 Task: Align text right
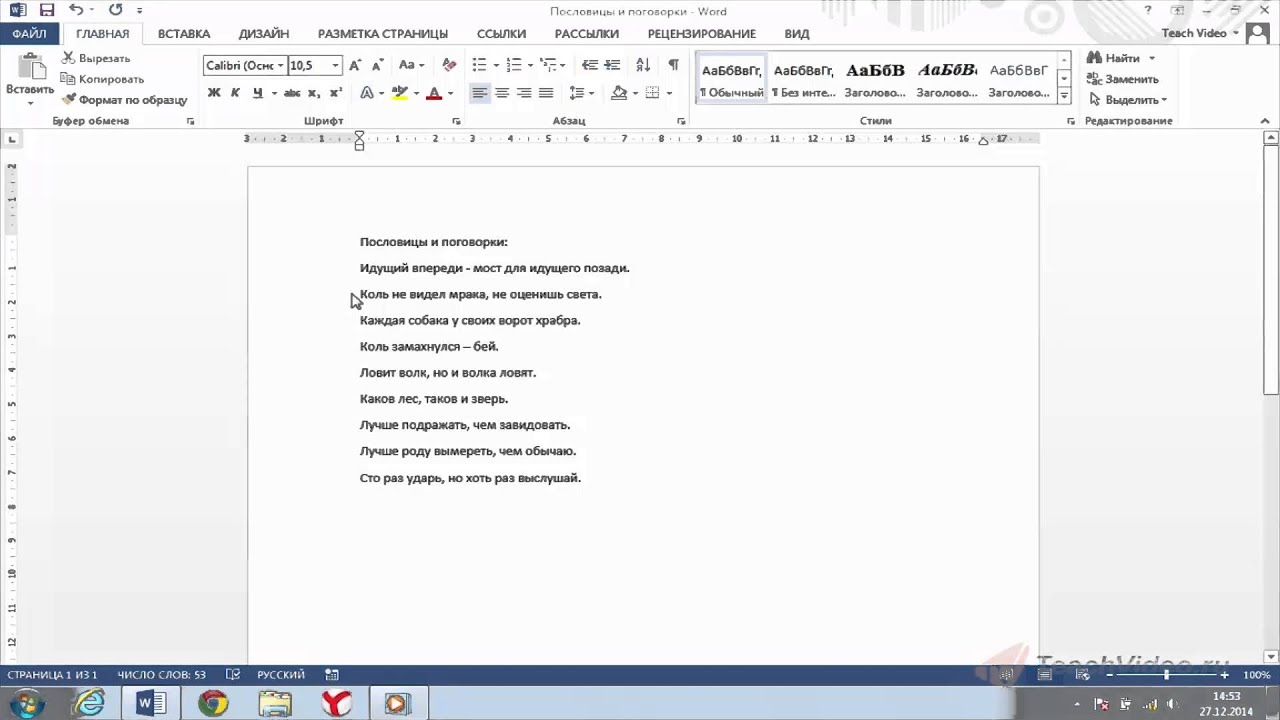524,93
